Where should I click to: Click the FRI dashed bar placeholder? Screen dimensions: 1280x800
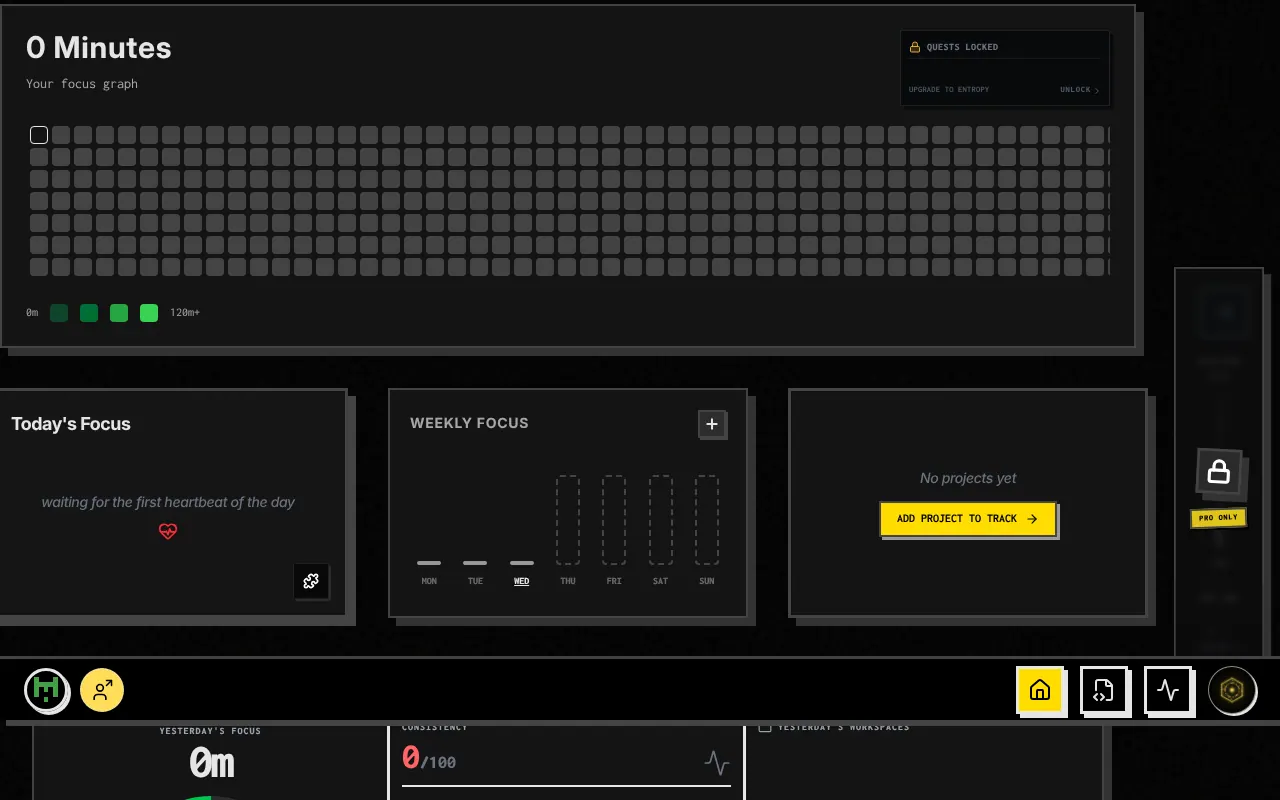[614, 520]
